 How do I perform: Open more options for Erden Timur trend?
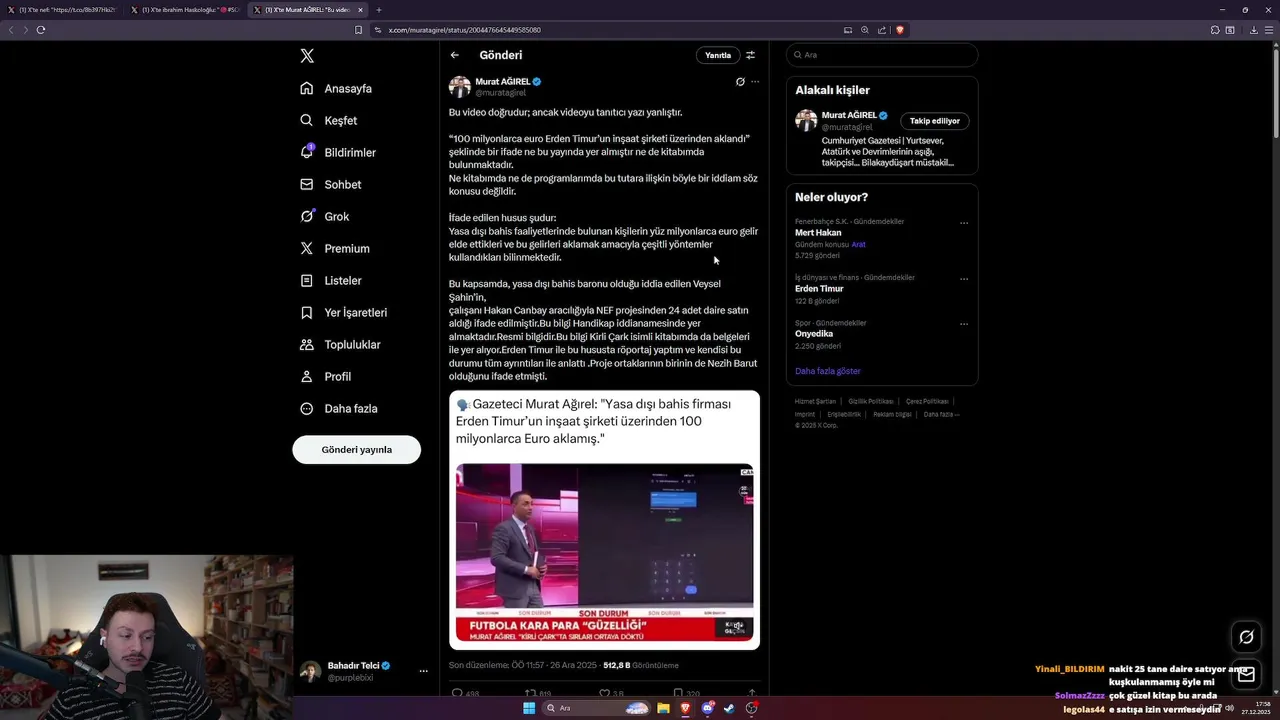pos(964,279)
